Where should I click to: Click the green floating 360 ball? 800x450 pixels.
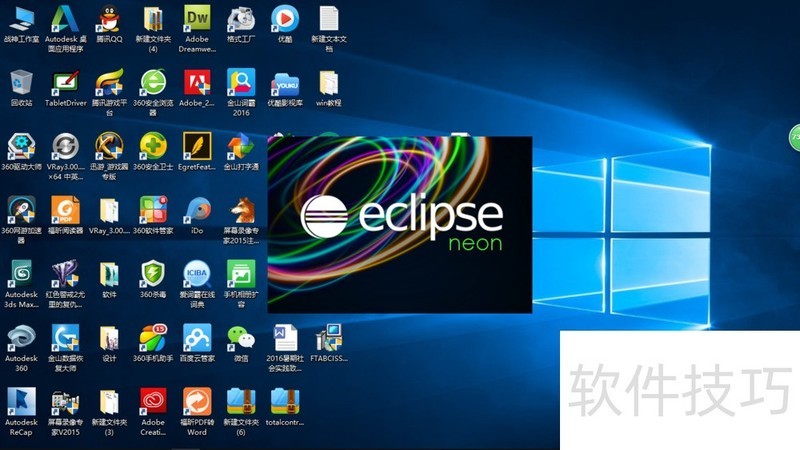[795, 137]
